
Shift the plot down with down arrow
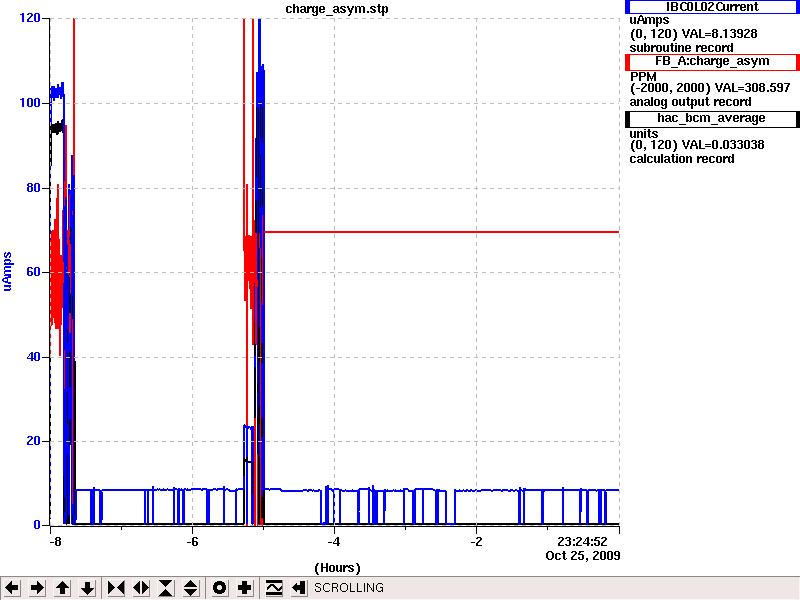(x=88, y=588)
